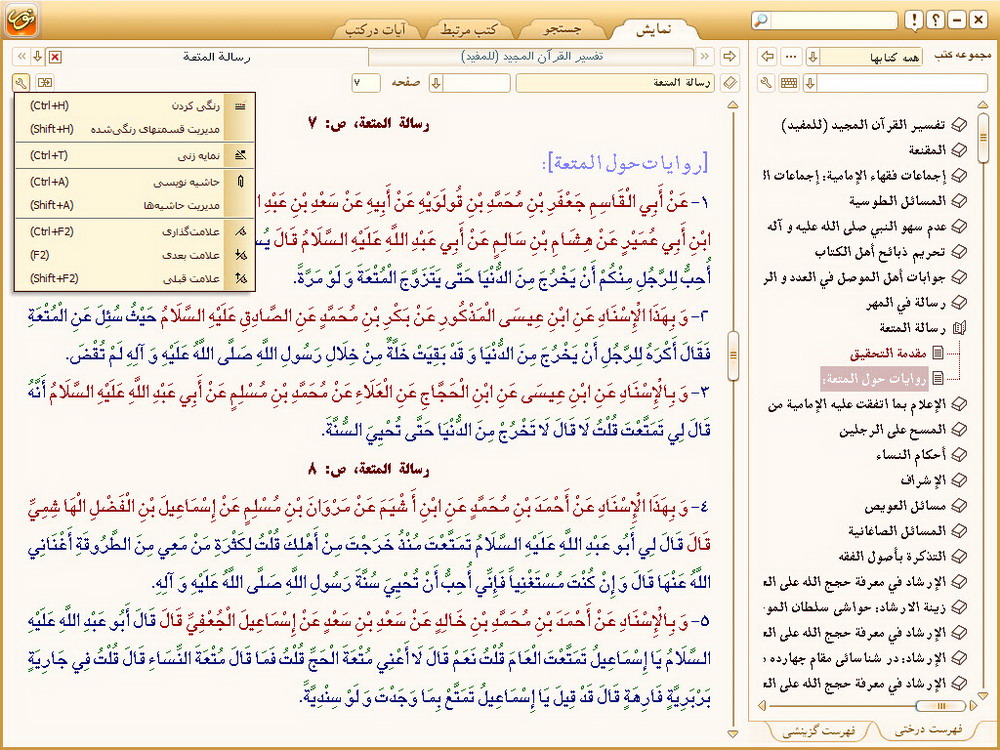Open the on-screen keyboard icon
Viewport: 1000px width, 750px height.
[789, 83]
